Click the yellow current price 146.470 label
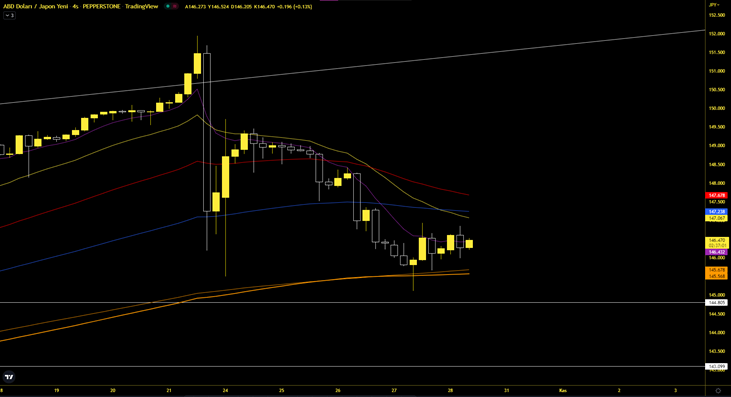Screen dimensions: 731x397 pos(717,240)
